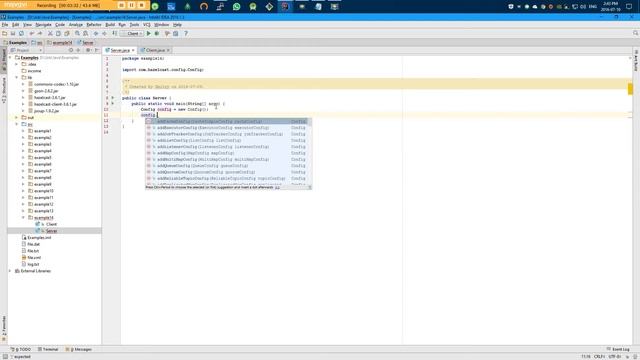Image resolution: width=640 pixels, height=360 pixels.
Task: Expand External Libraries node
Action: coord(11,271)
